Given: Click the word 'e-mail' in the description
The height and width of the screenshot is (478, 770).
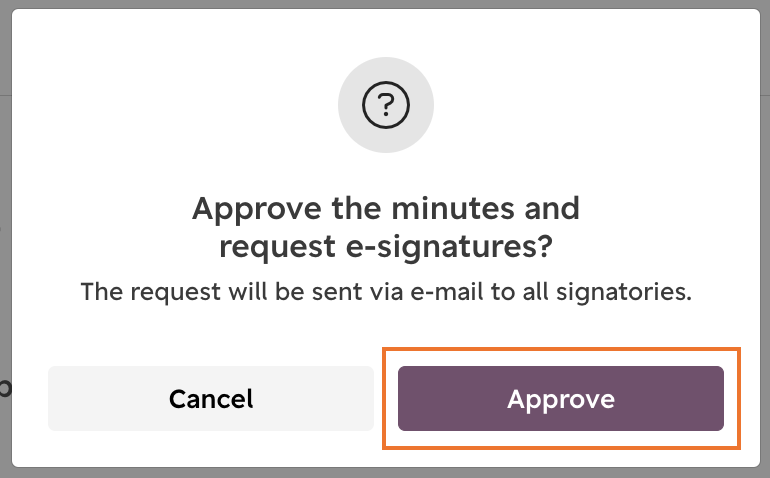Looking at the screenshot, I should tap(447, 292).
